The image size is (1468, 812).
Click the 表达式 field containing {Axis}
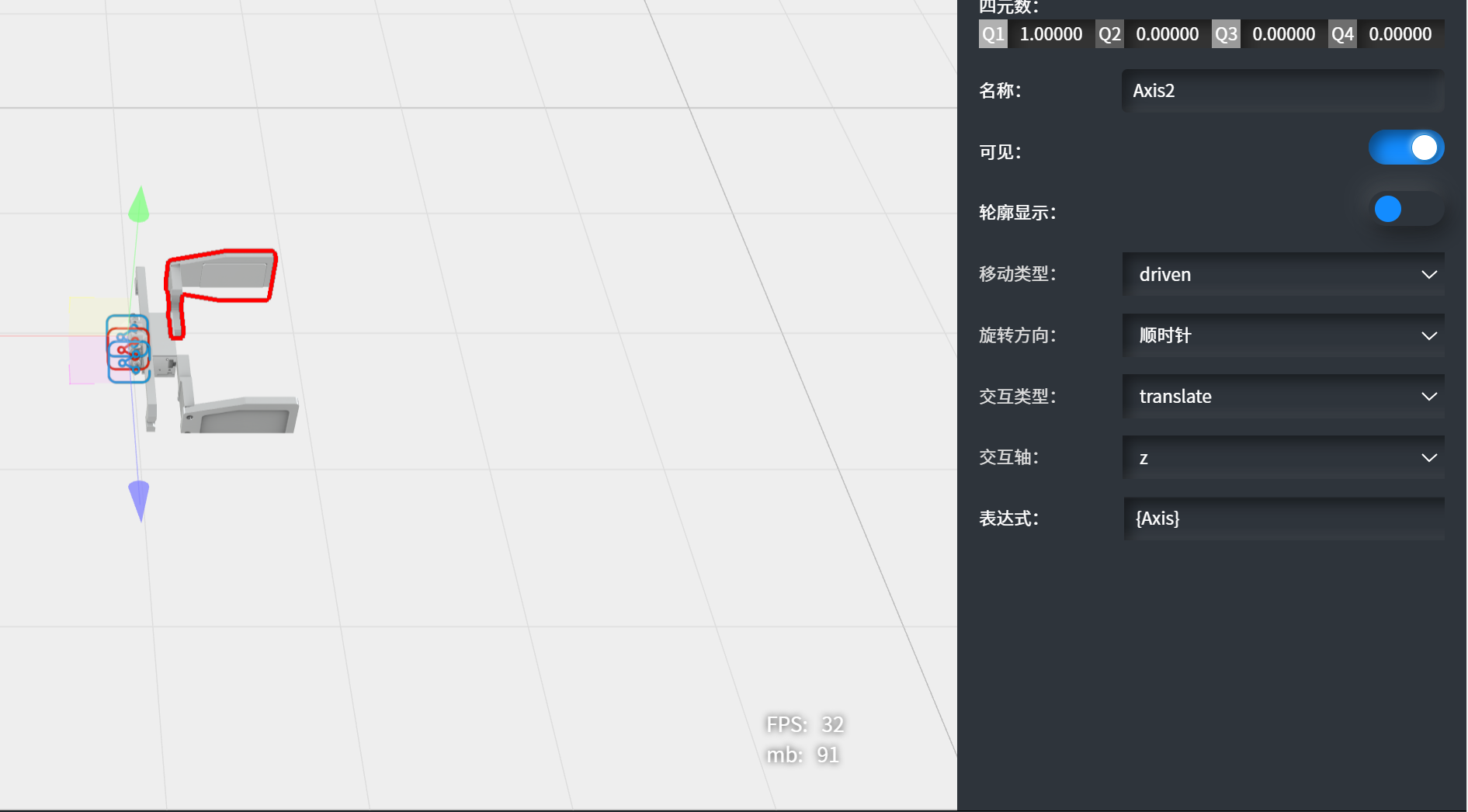pyautogui.click(x=1282, y=519)
